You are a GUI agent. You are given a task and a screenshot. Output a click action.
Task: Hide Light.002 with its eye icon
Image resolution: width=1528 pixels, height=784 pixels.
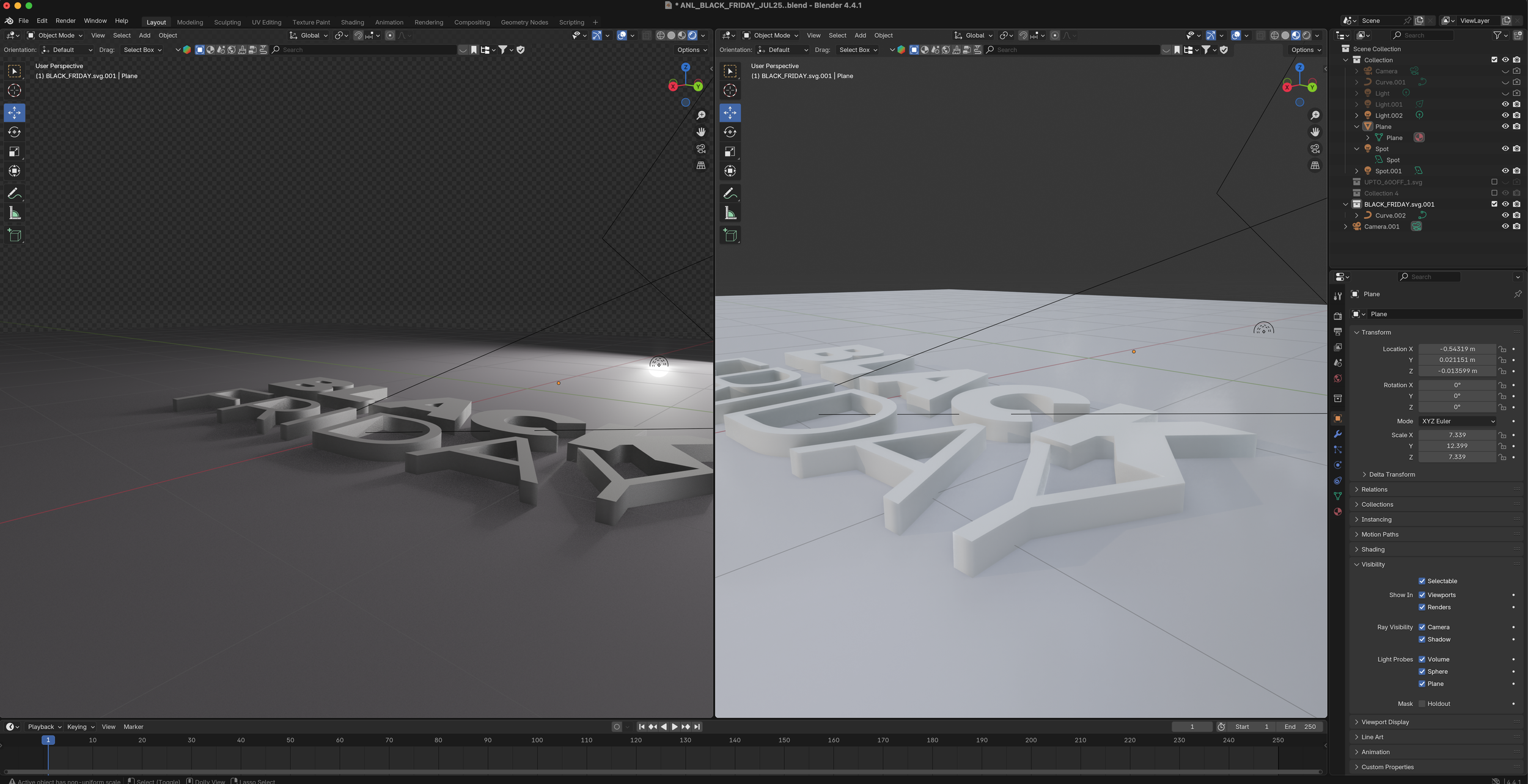click(1505, 115)
